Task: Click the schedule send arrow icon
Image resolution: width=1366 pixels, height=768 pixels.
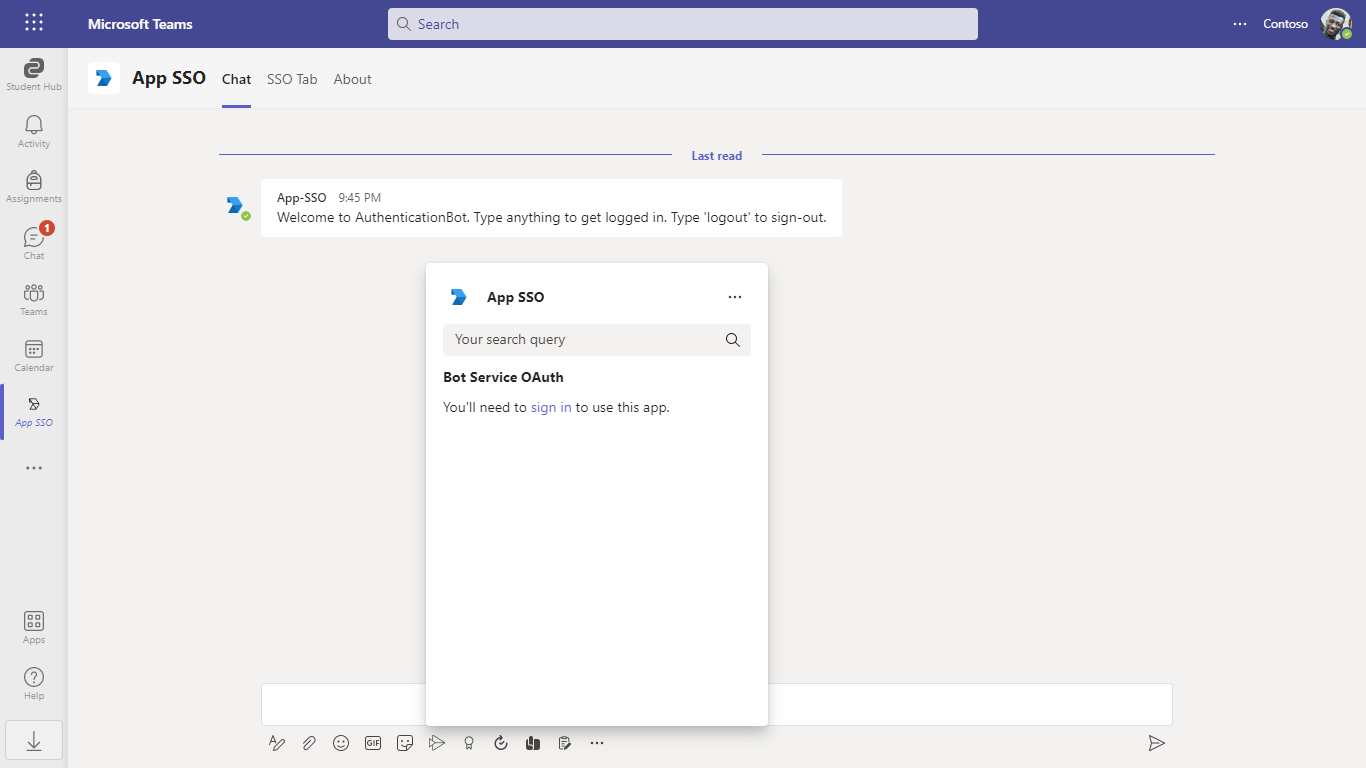Action: tap(437, 743)
